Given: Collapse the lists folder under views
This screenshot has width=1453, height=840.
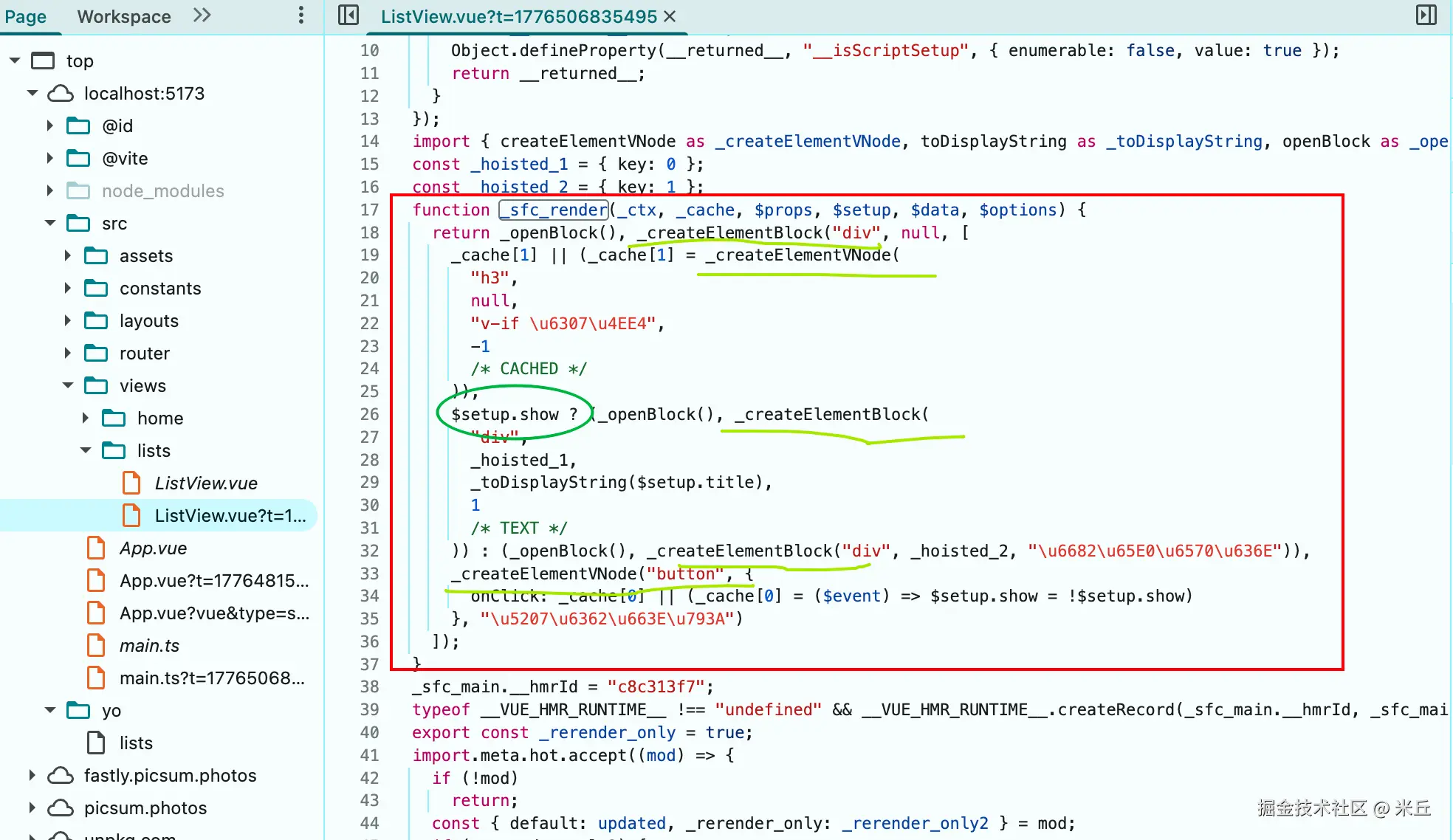Looking at the screenshot, I should pyautogui.click(x=86, y=451).
